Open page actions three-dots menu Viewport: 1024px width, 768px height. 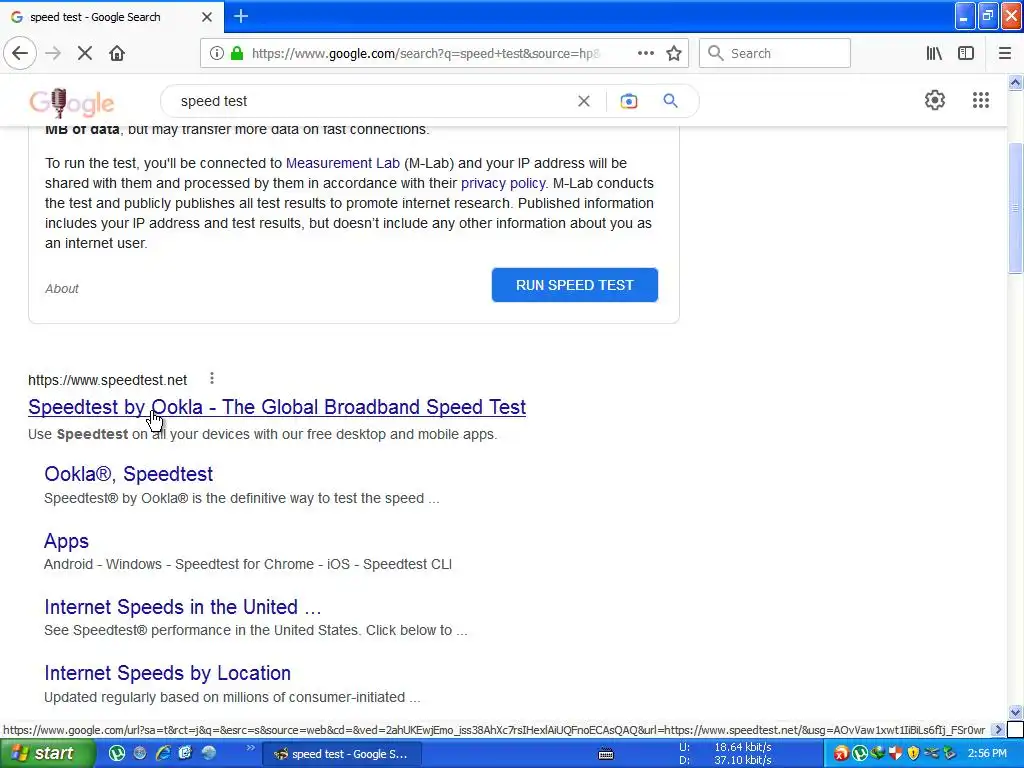point(645,53)
